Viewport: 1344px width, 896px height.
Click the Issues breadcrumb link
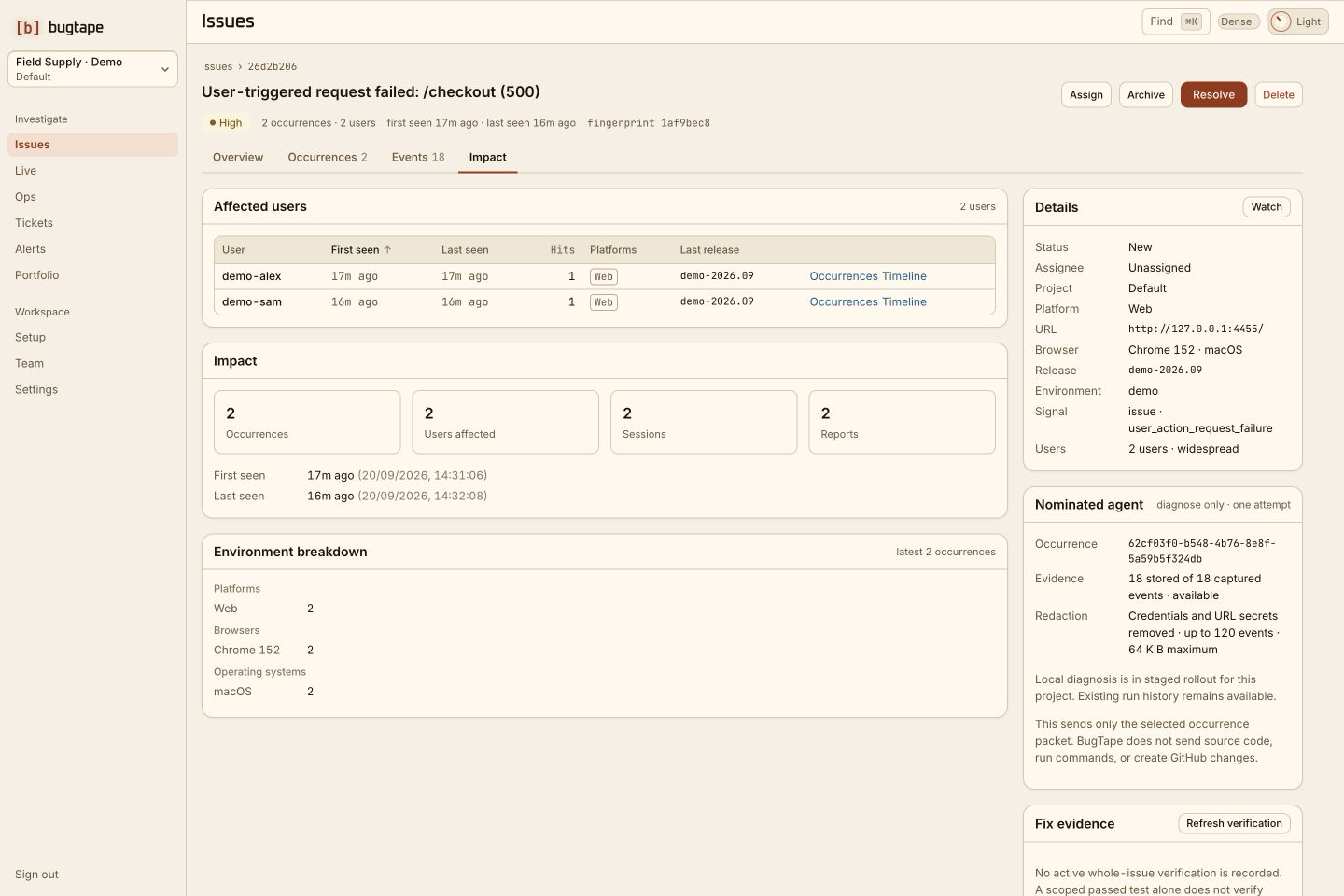tap(217, 66)
